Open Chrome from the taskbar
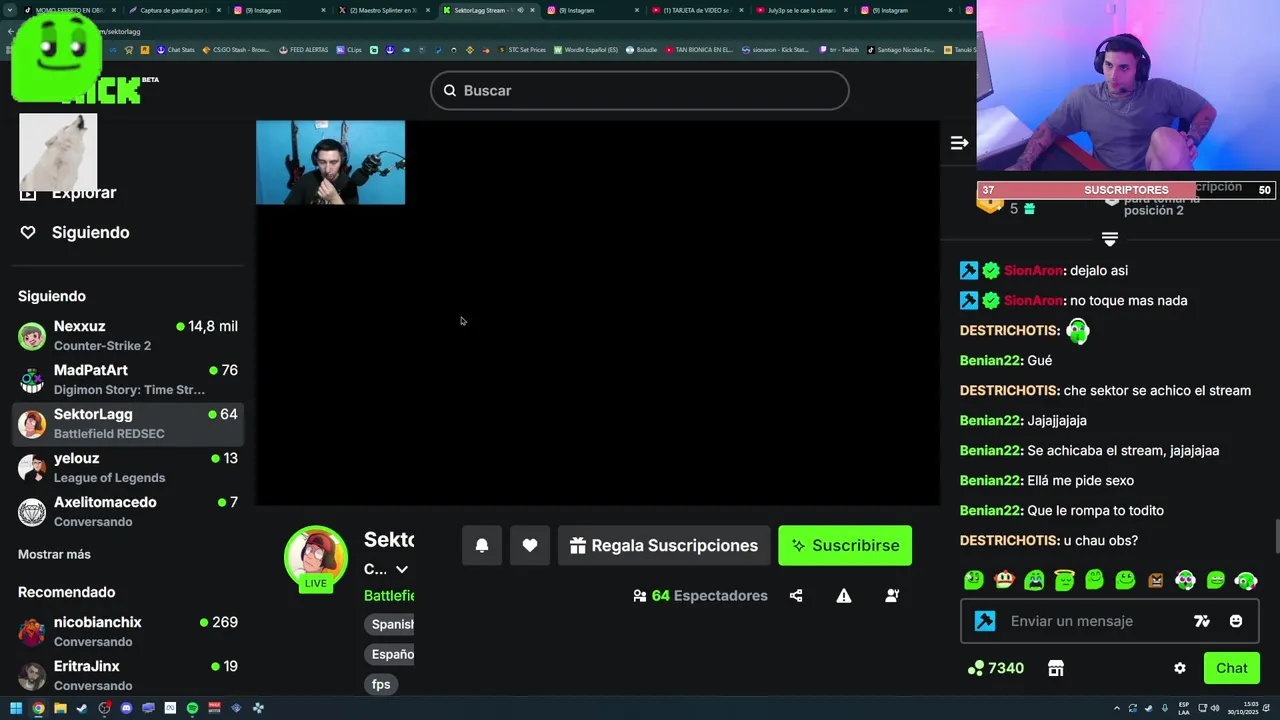Screen dimensions: 1280x720 point(38,708)
